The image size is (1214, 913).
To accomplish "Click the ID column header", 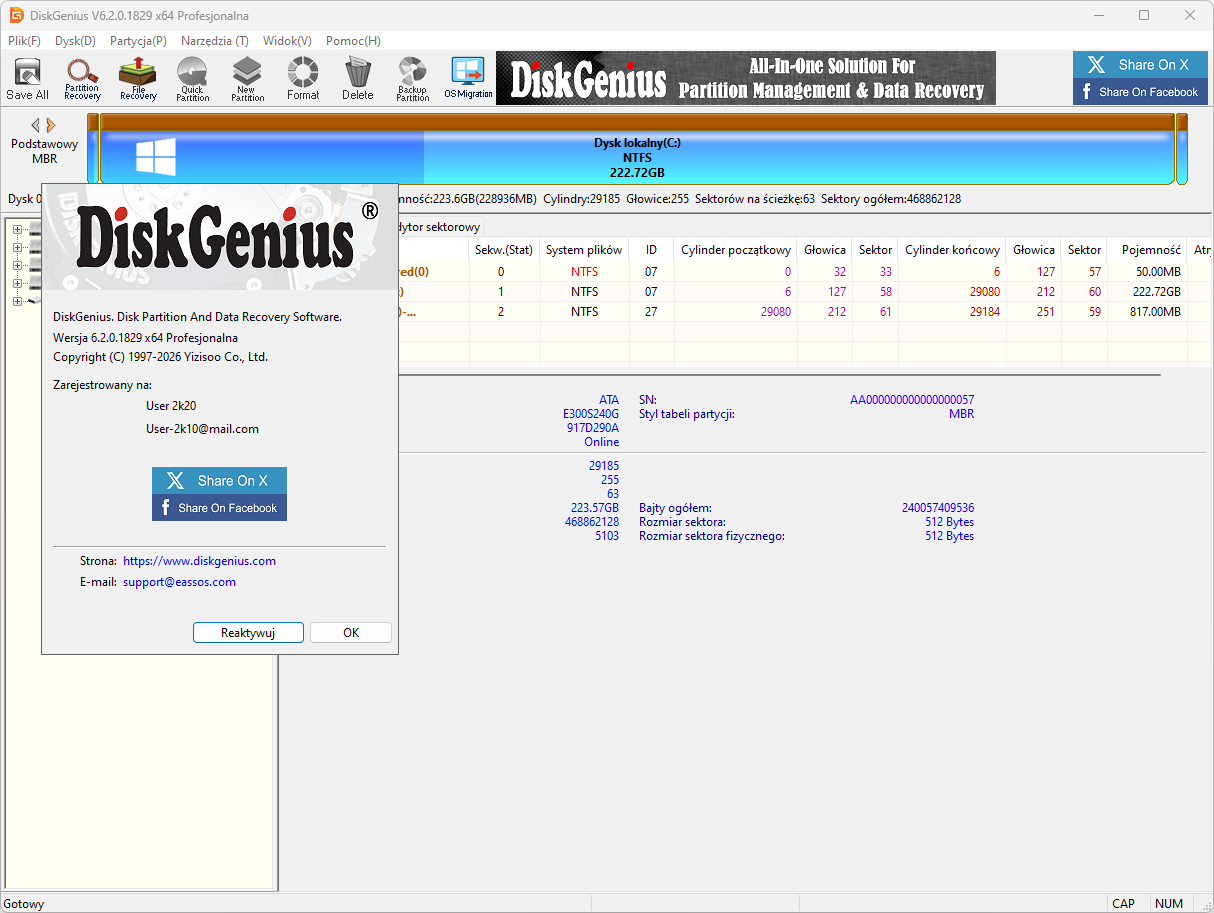I will [x=651, y=250].
